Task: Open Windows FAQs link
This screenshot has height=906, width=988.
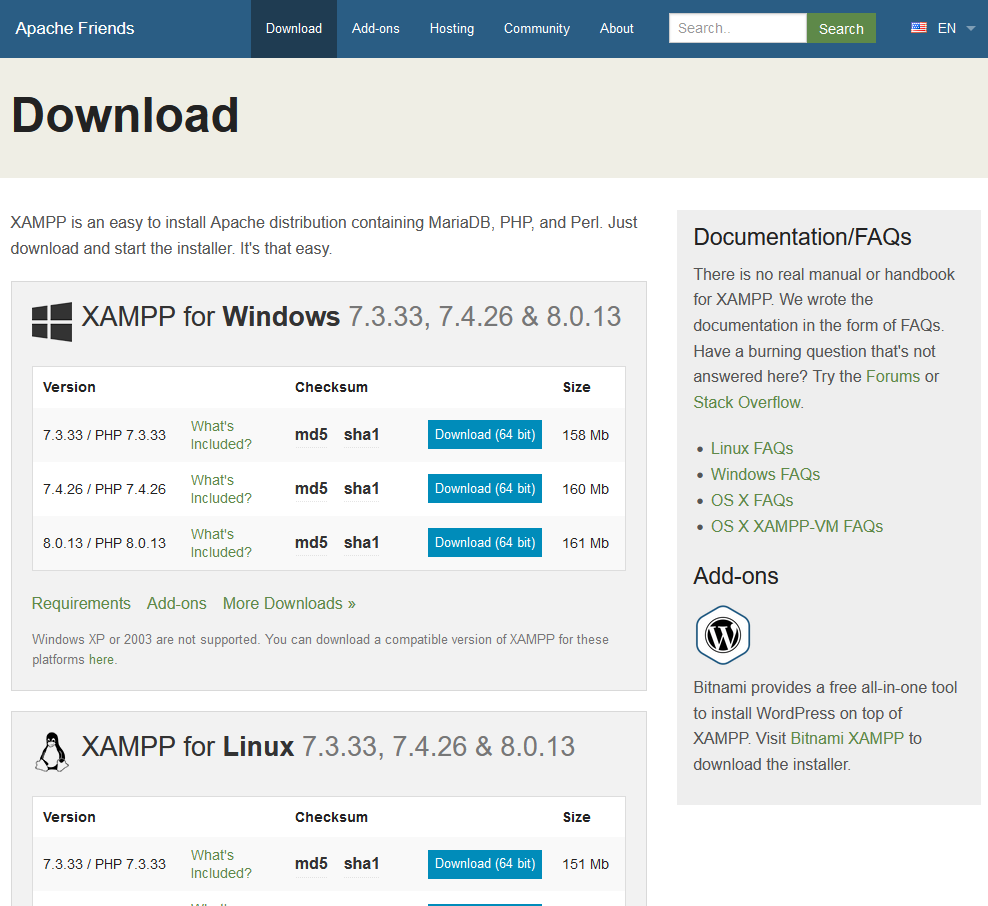Action: (765, 474)
